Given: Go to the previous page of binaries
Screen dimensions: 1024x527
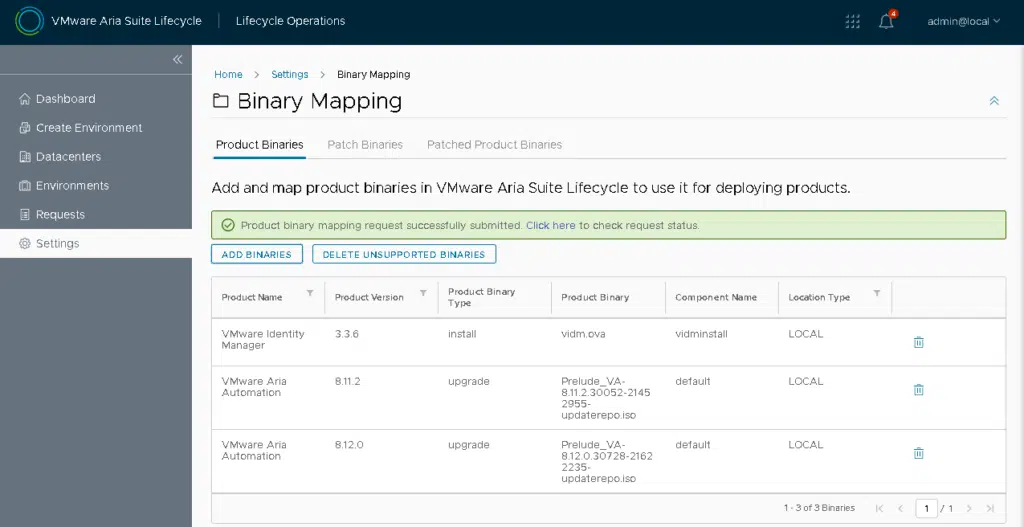Looking at the screenshot, I should coord(900,508).
